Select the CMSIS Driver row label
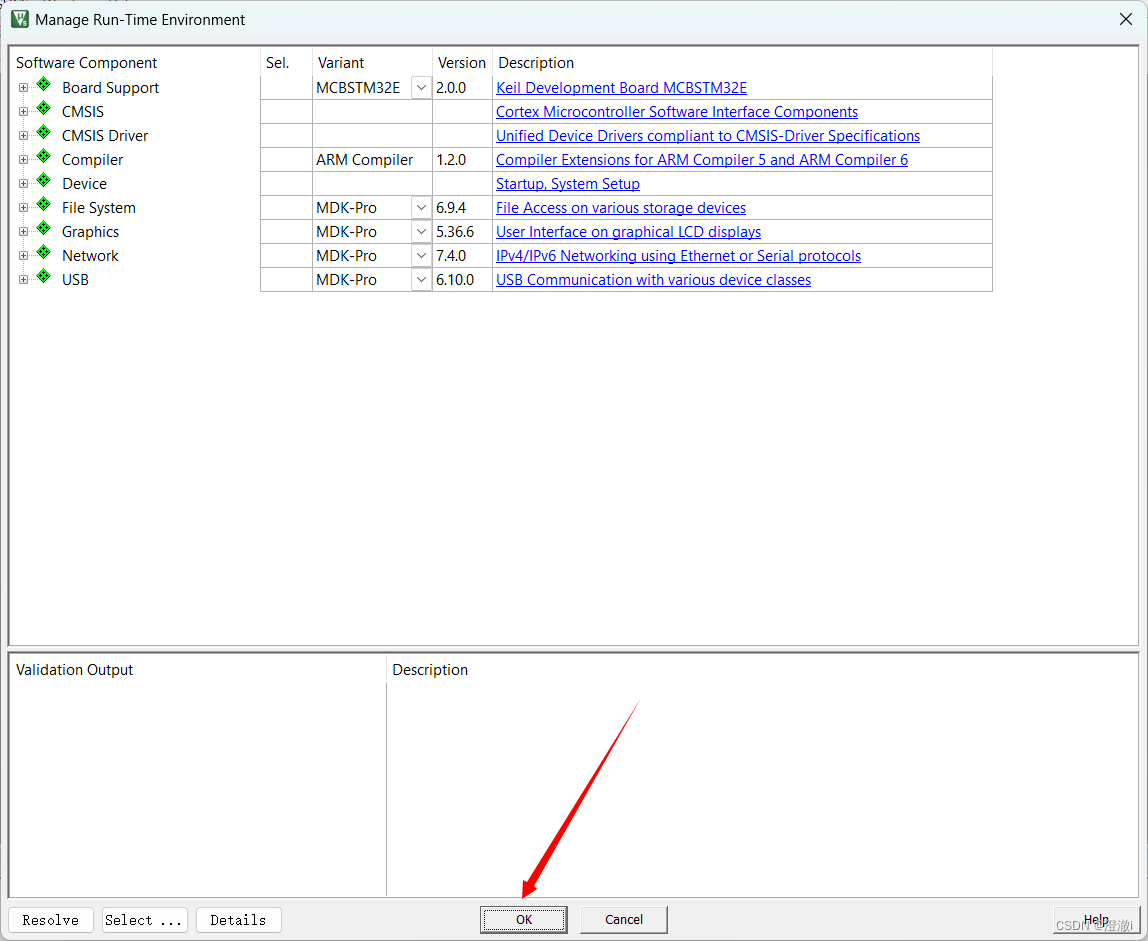Viewport: 1148px width, 941px height. pos(105,135)
